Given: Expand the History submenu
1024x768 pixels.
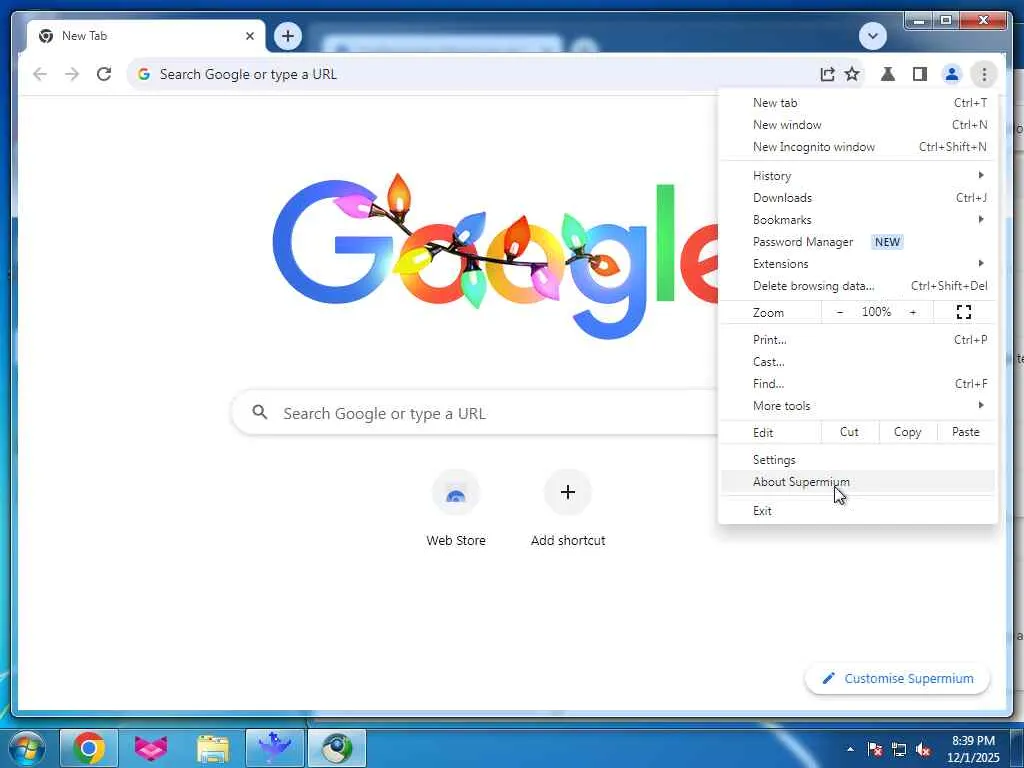Looking at the screenshot, I should [x=857, y=175].
